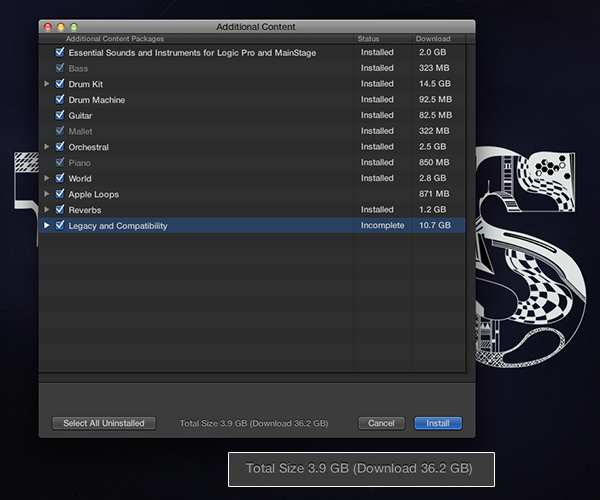Image resolution: width=600 pixels, height=500 pixels.
Task: Select the Apple Loops row label
Action: point(93,194)
